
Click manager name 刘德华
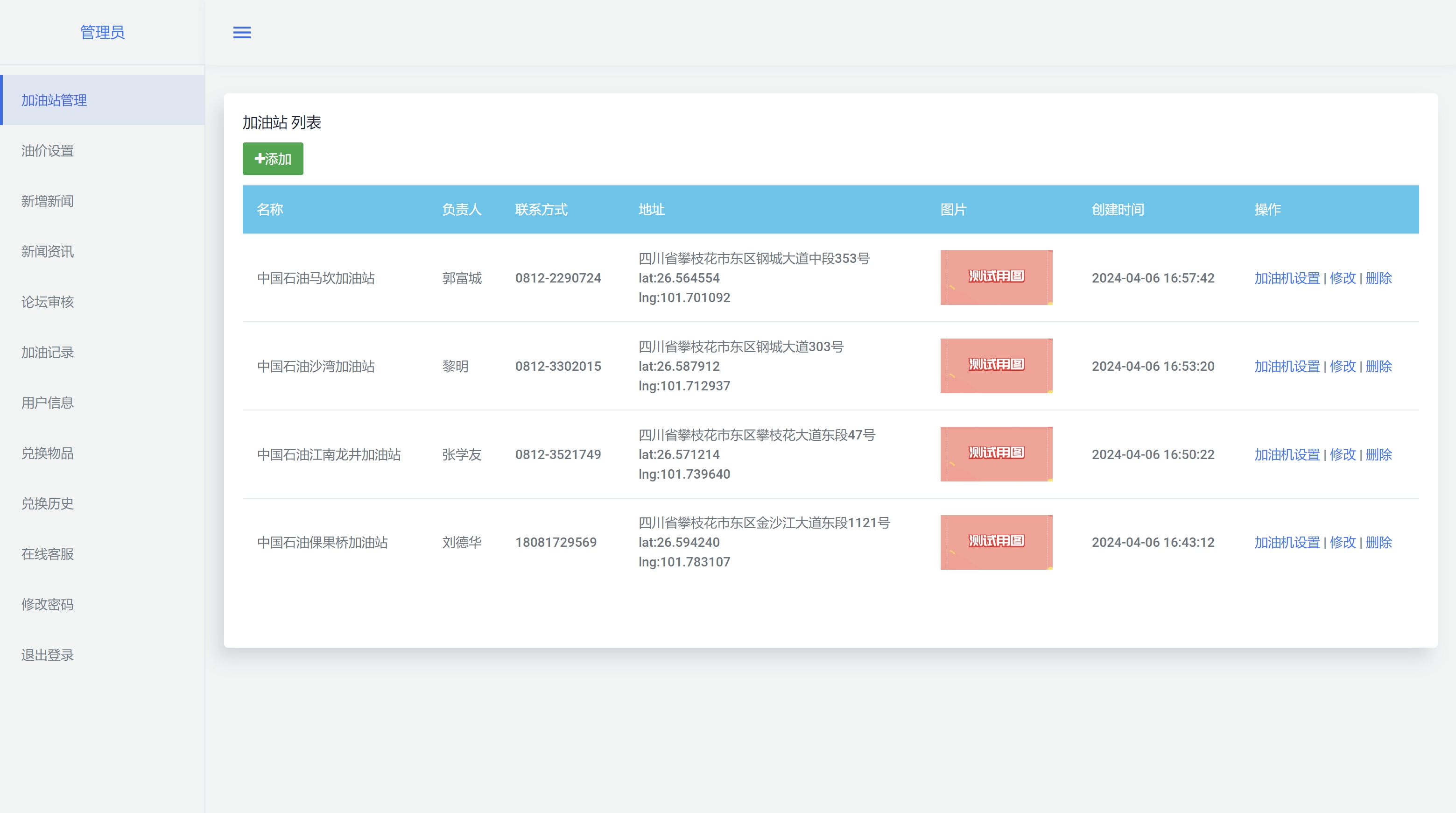coord(462,542)
